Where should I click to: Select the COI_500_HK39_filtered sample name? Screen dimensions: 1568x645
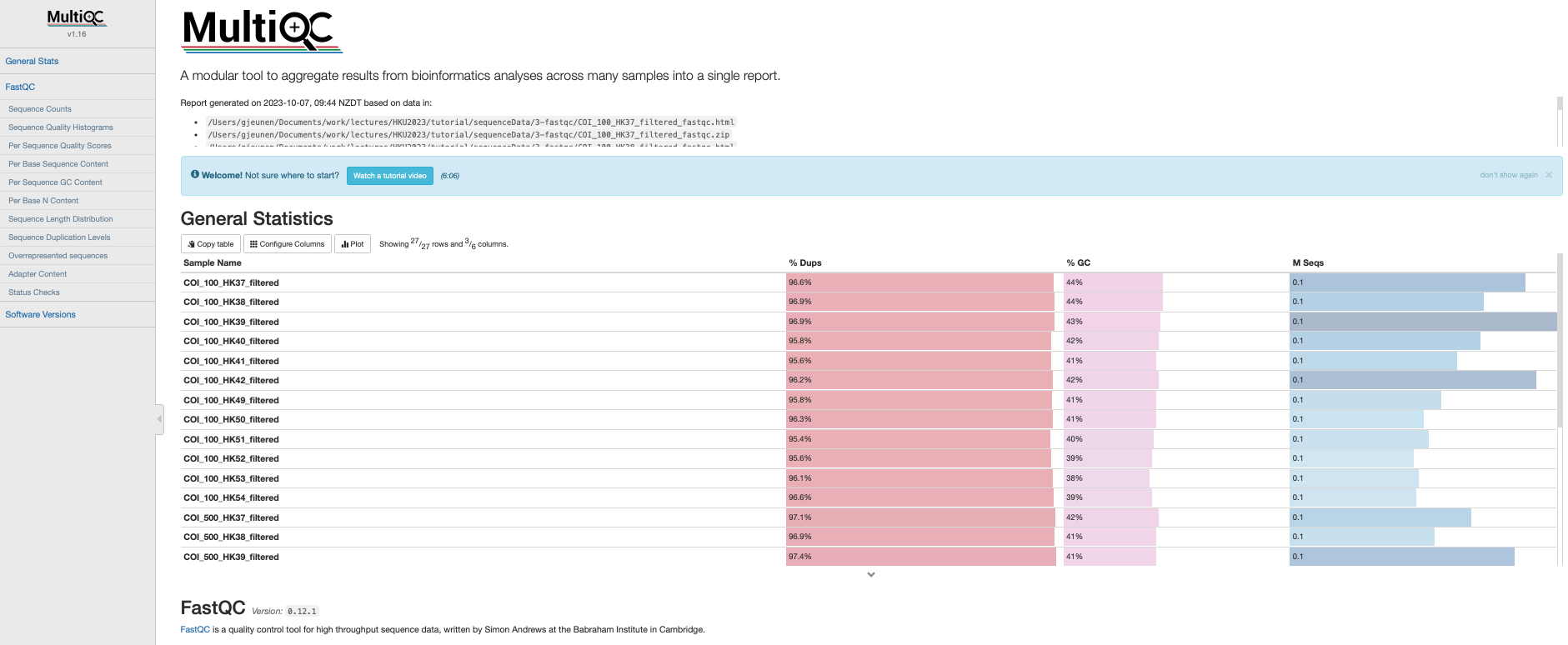point(231,557)
